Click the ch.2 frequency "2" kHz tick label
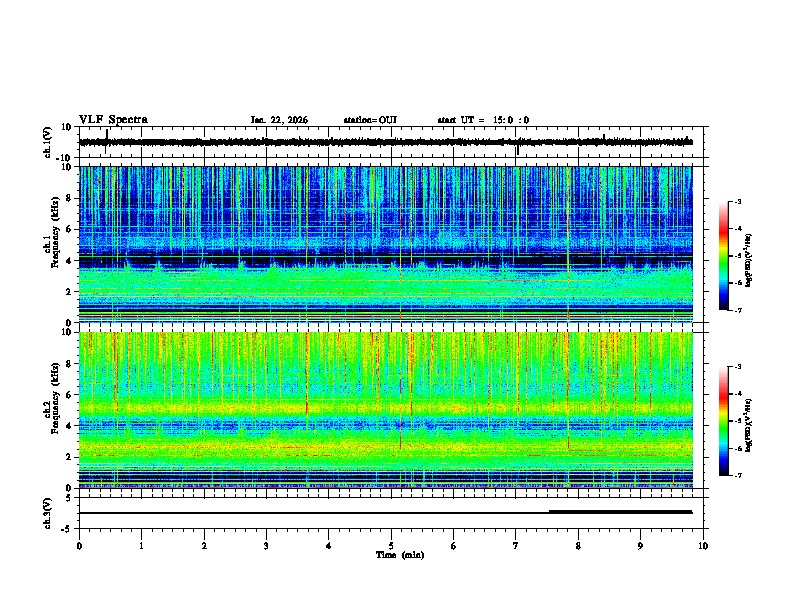The height and width of the screenshot is (612, 792). tap(71, 457)
